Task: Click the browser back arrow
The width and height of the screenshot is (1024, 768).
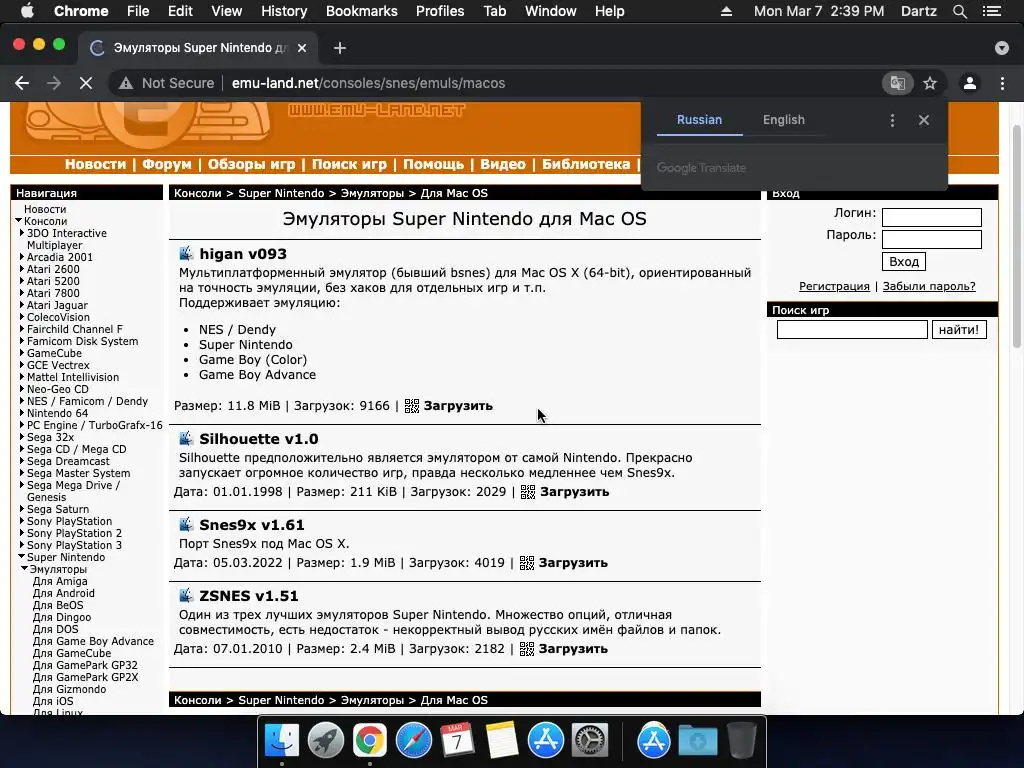Action: point(22,83)
